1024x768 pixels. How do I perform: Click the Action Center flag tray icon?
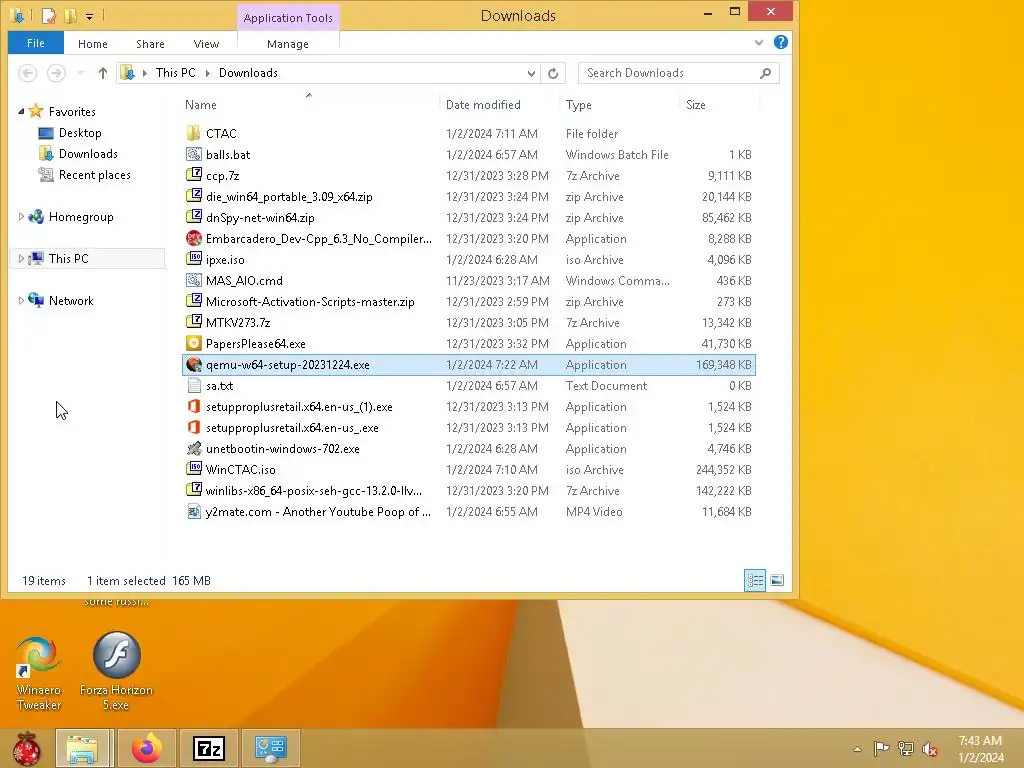click(x=881, y=749)
